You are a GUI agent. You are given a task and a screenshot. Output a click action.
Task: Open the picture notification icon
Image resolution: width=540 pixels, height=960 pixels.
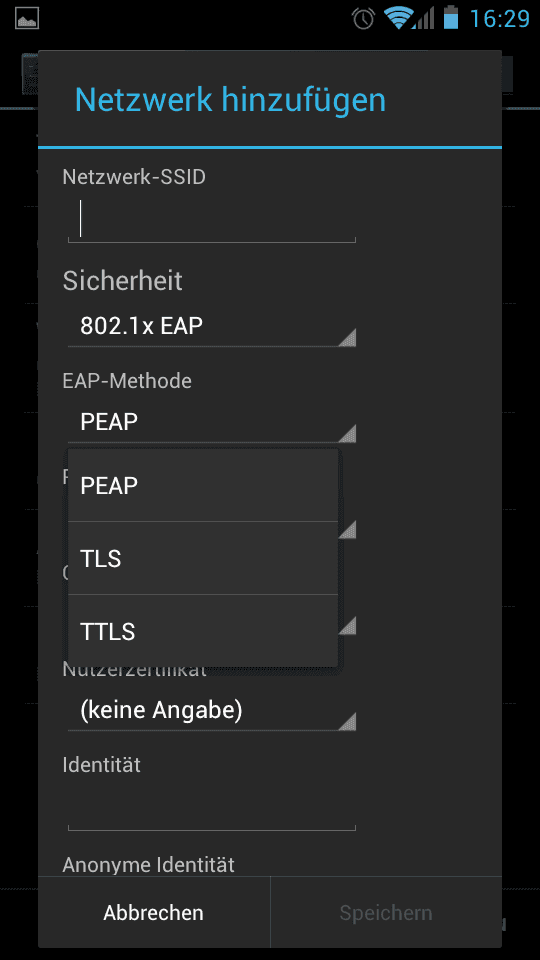[x=27, y=18]
